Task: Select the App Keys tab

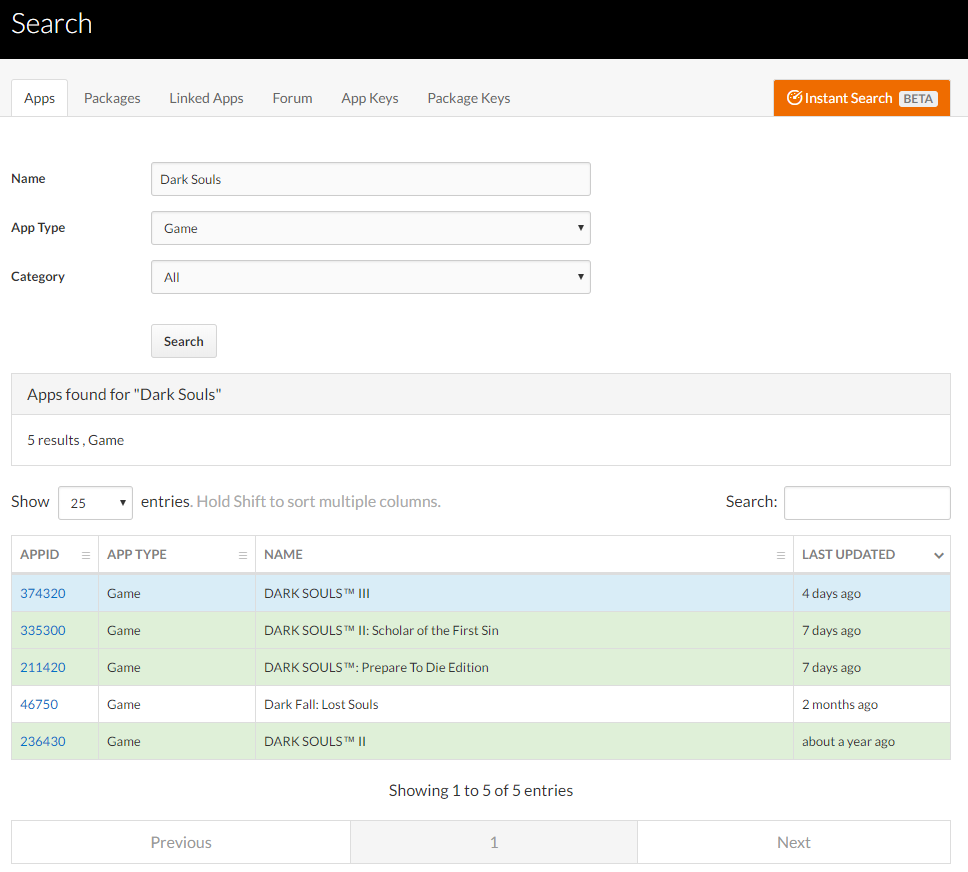Action: tap(370, 98)
